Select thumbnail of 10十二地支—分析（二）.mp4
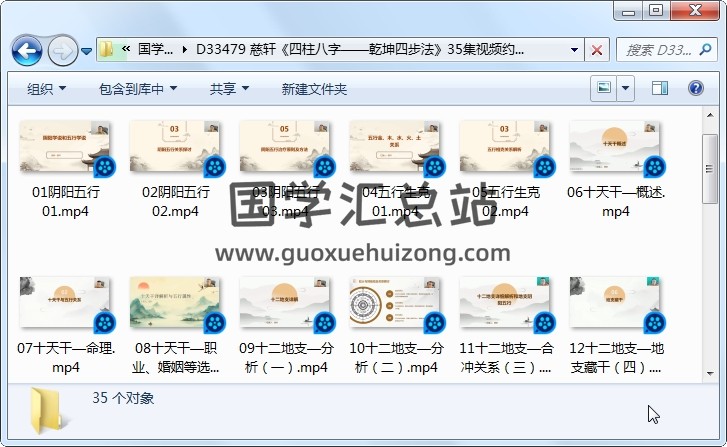The width and height of the screenshot is (727, 447). [395, 303]
